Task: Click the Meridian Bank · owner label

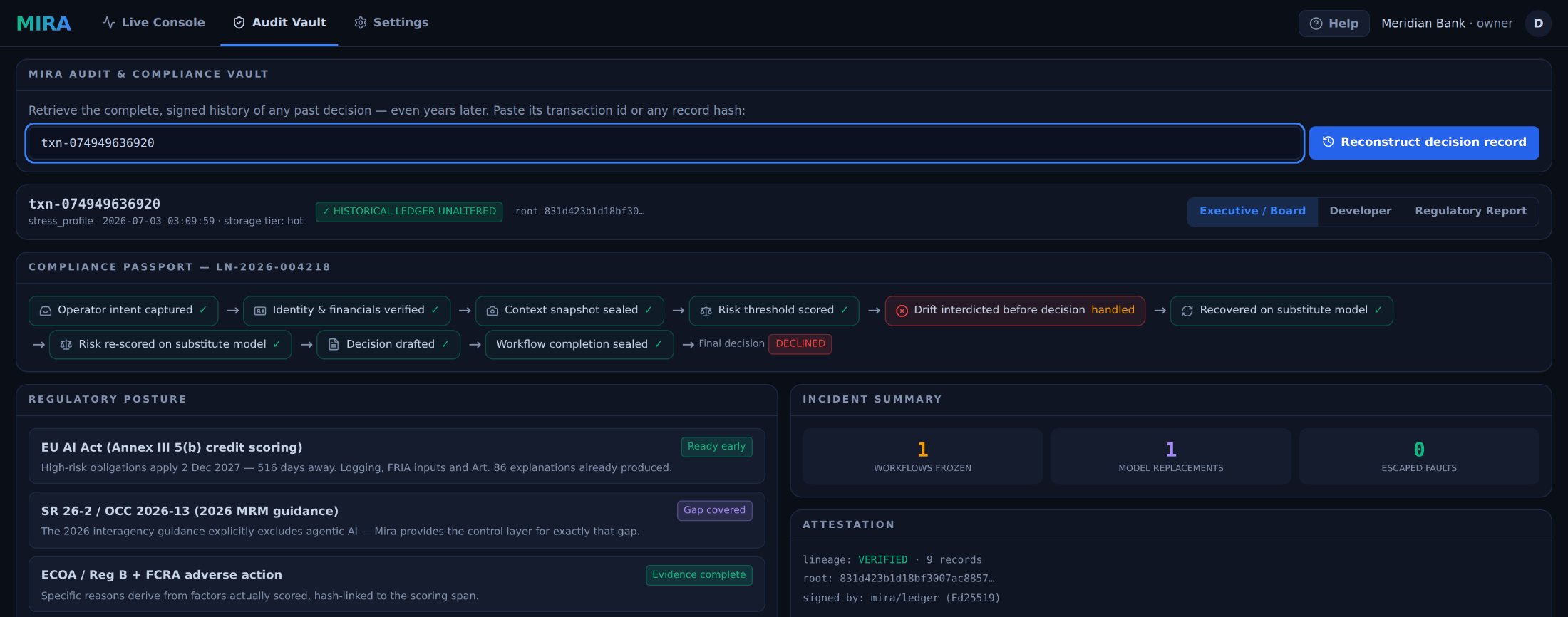Action: point(1447,24)
